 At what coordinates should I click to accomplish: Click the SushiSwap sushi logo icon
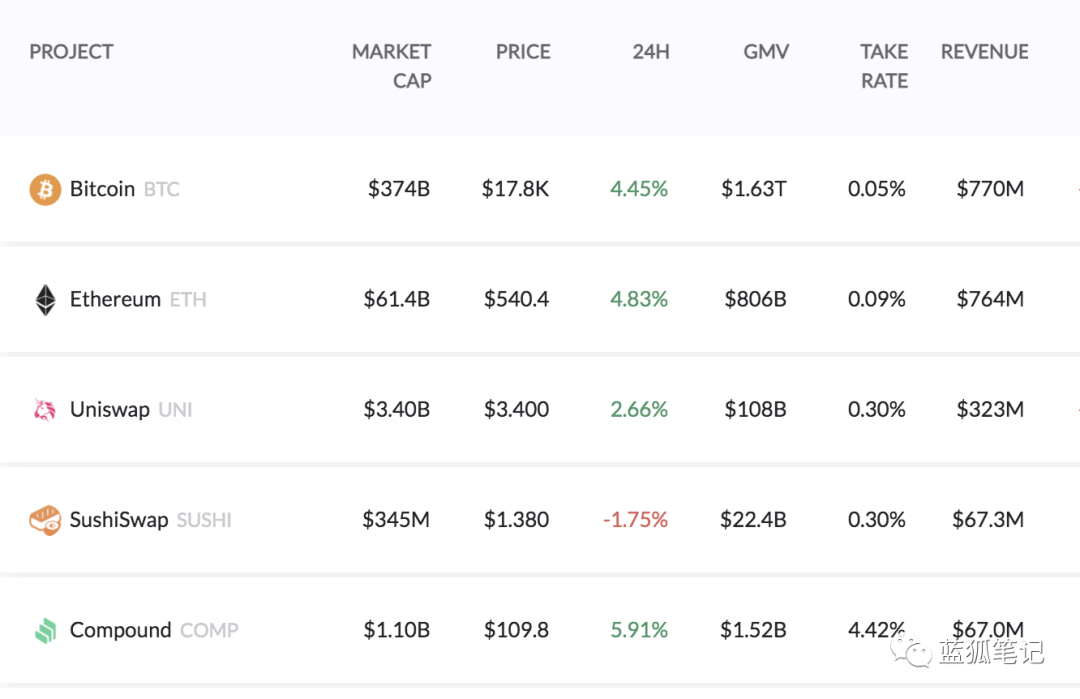pos(45,520)
